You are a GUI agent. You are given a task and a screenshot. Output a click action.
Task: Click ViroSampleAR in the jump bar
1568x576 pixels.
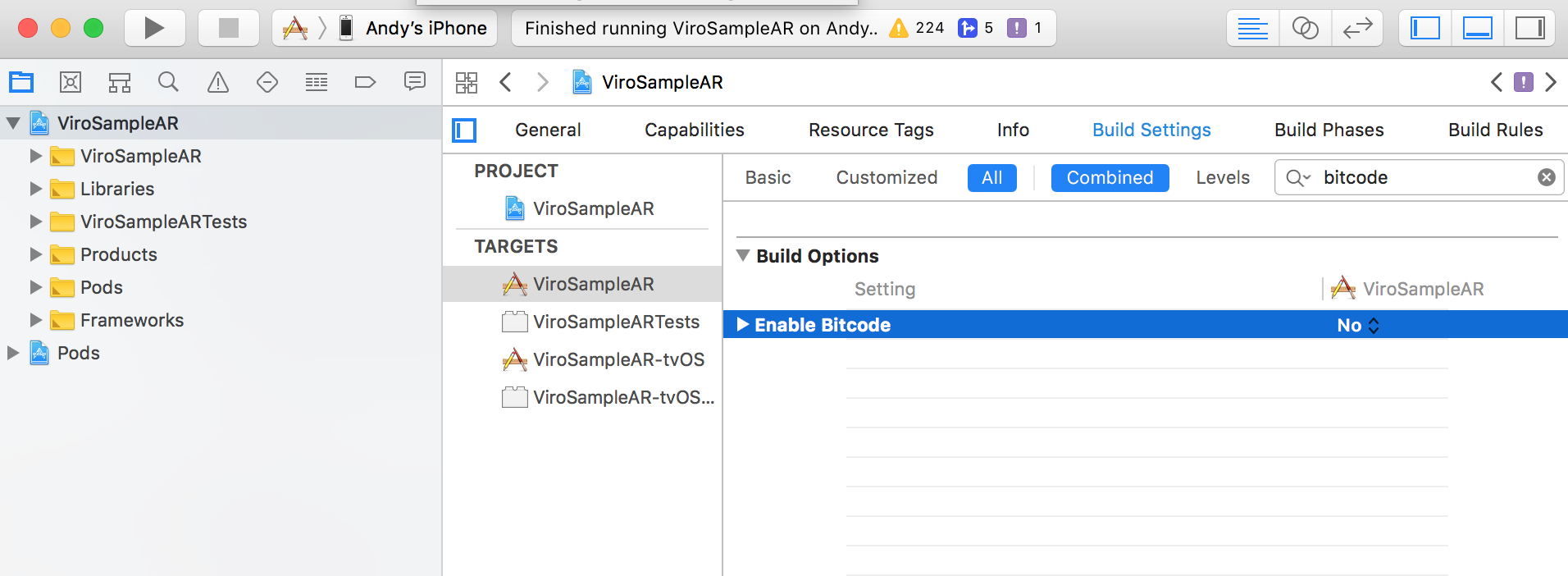pyautogui.click(x=648, y=82)
